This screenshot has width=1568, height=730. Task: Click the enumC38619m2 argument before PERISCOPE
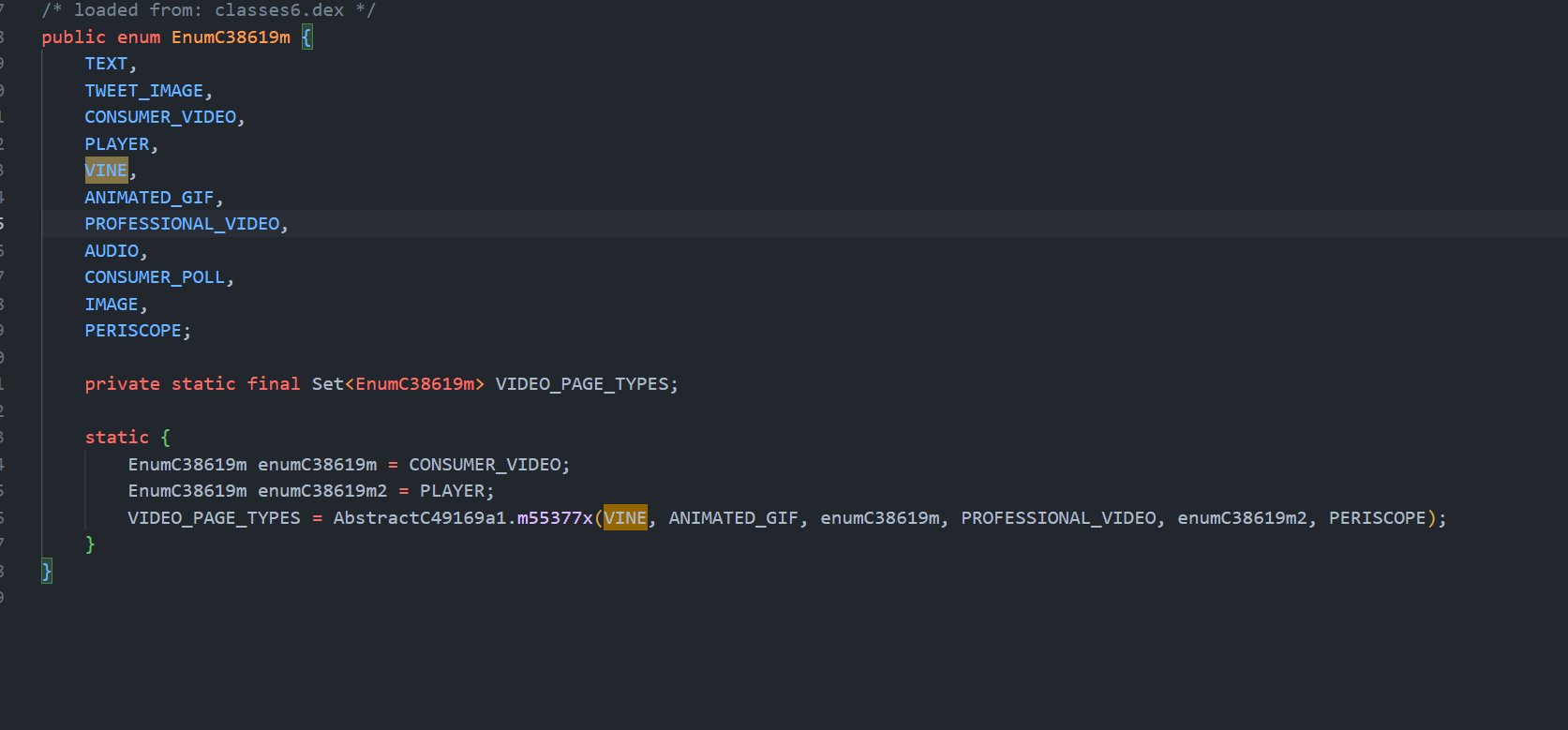tap(1243, 518)
